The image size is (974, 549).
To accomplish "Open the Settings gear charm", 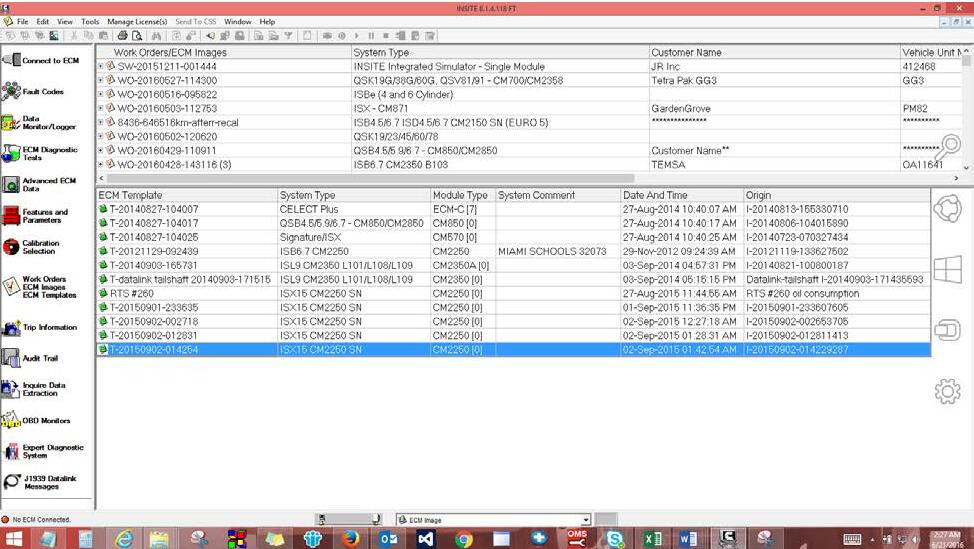I will click(x=947, y=391).
